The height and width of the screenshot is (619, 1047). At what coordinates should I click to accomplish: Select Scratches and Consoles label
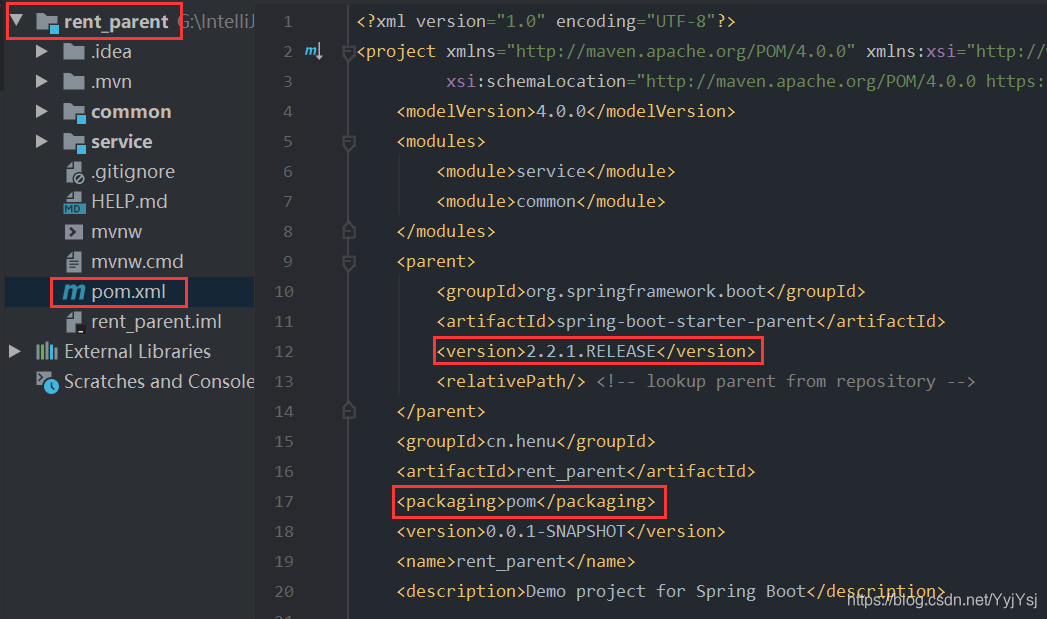(x=159, y=381)
